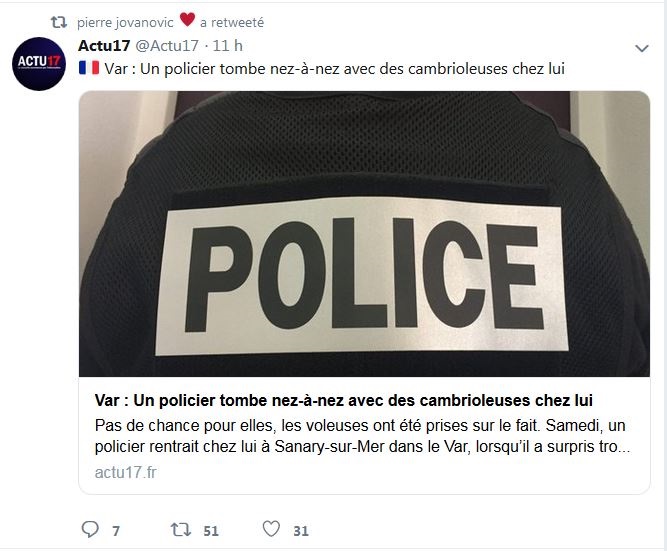Click the article description excerpt
The height and width of the screenshot is (551, 667).
pyautogui.click(x=362, y=436)
